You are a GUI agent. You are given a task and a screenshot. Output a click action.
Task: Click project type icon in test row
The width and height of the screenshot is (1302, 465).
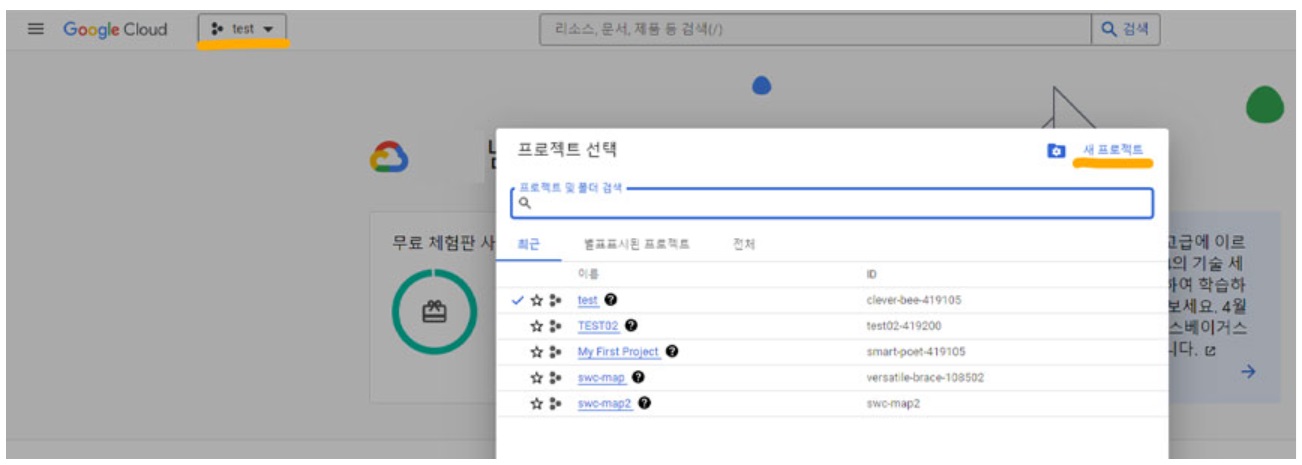tap(556, 300)
